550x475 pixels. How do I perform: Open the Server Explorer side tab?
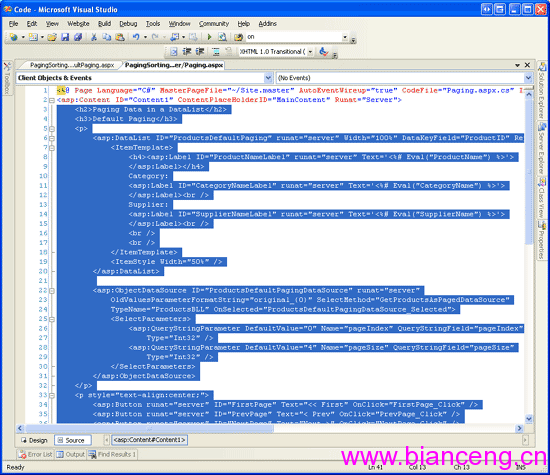click(x=542, y=149)
